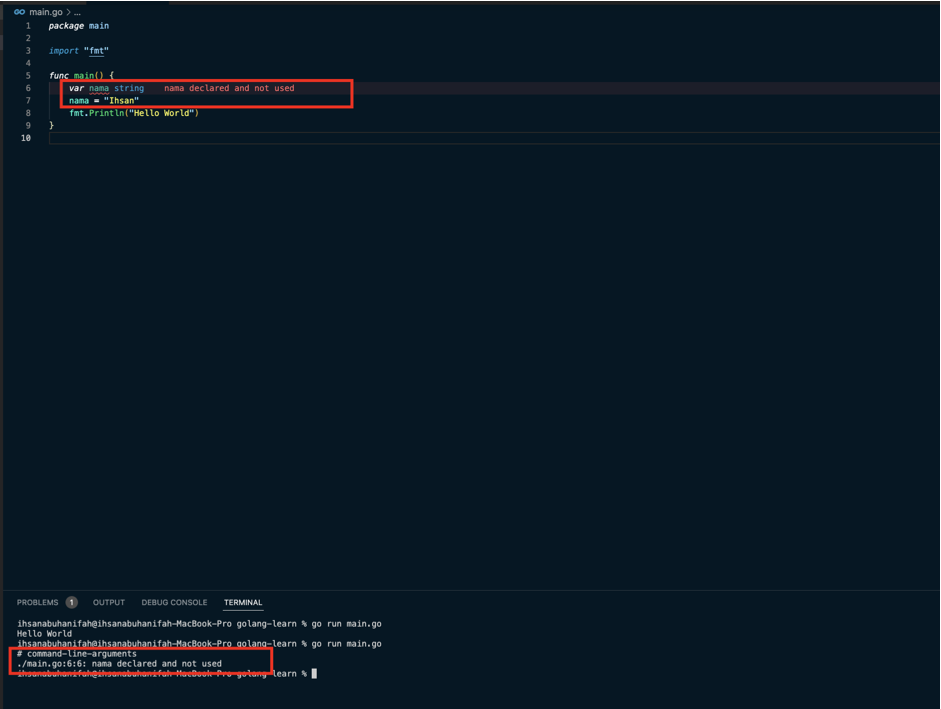This screenshot has width=941, height=709.
Task: Select the TERMINAL tab
Action: point(243,602)
